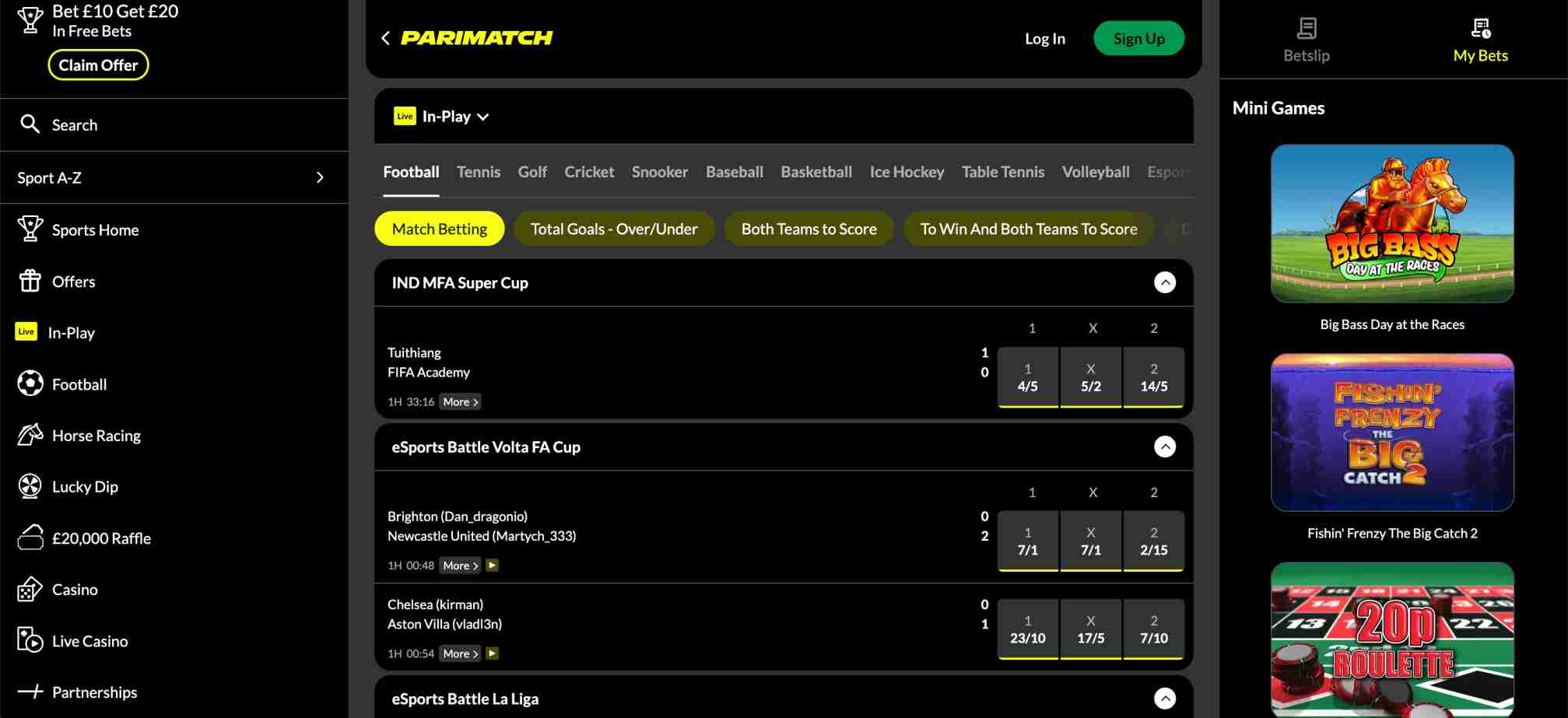Image resolution: width=1568 pixels, height=718 pixels.
Task: Open Fishin' Frenzy The Big Catch 2 game
Action: click(1392, 433)
